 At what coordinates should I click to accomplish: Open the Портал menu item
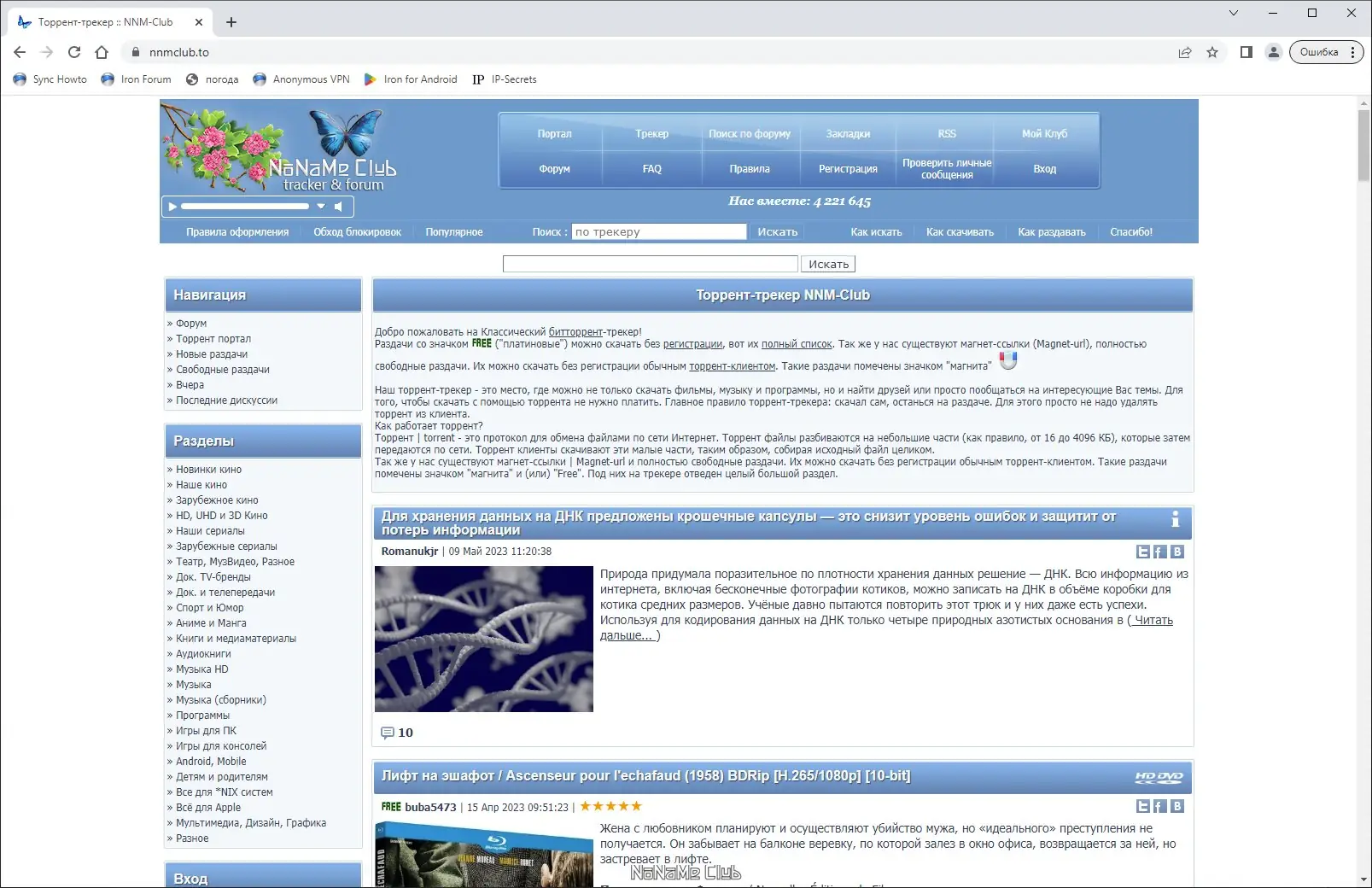coord(554,134)
